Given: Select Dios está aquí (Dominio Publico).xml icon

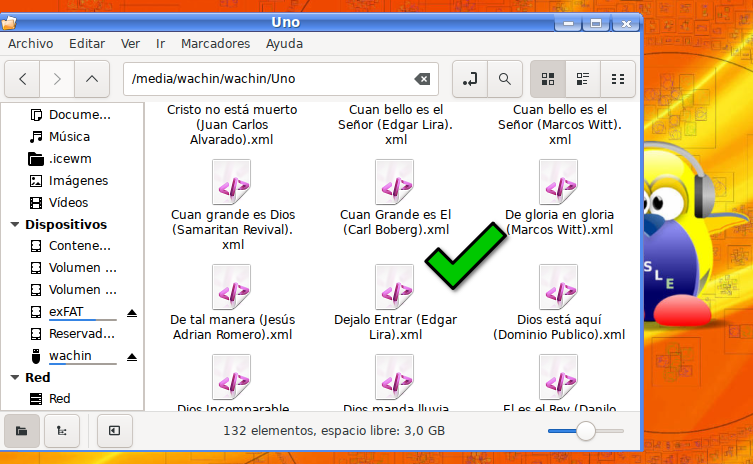Looking at the screenshot, I should pyautogui.click(x=559, y=287).
